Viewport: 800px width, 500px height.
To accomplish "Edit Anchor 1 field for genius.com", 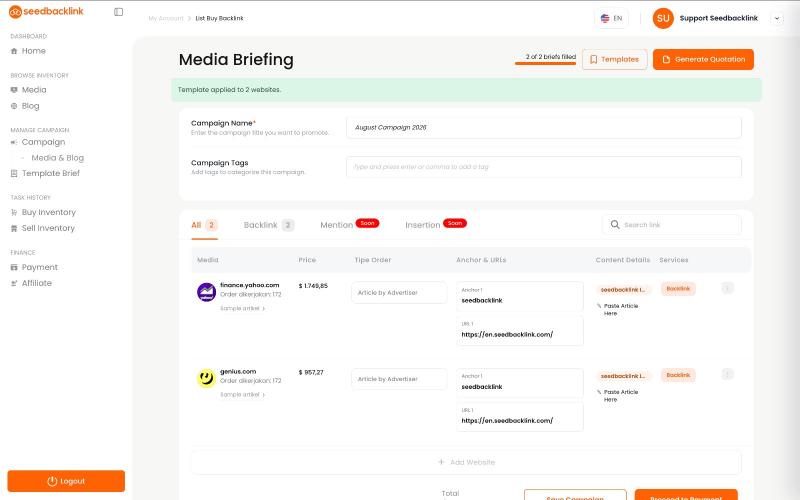I will [520, 383].
